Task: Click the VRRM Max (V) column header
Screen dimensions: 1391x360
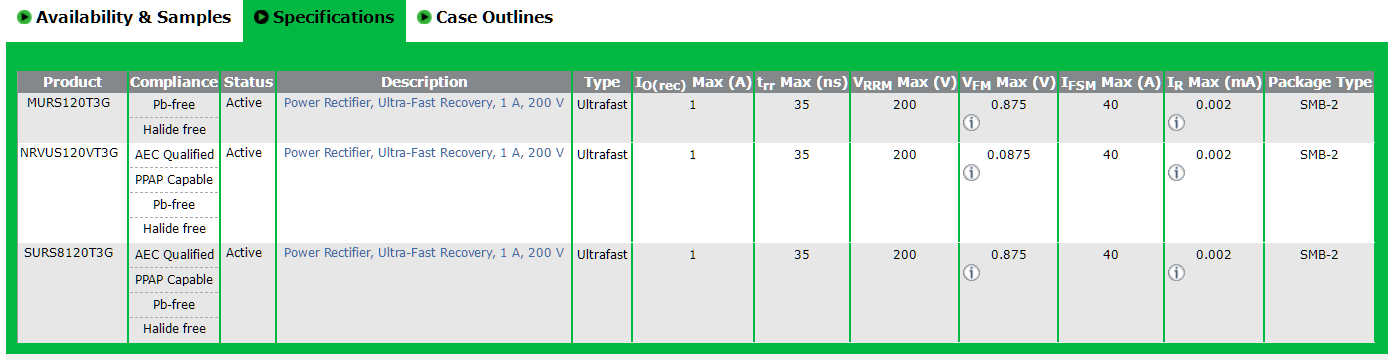Action: (x=905, y=82)
